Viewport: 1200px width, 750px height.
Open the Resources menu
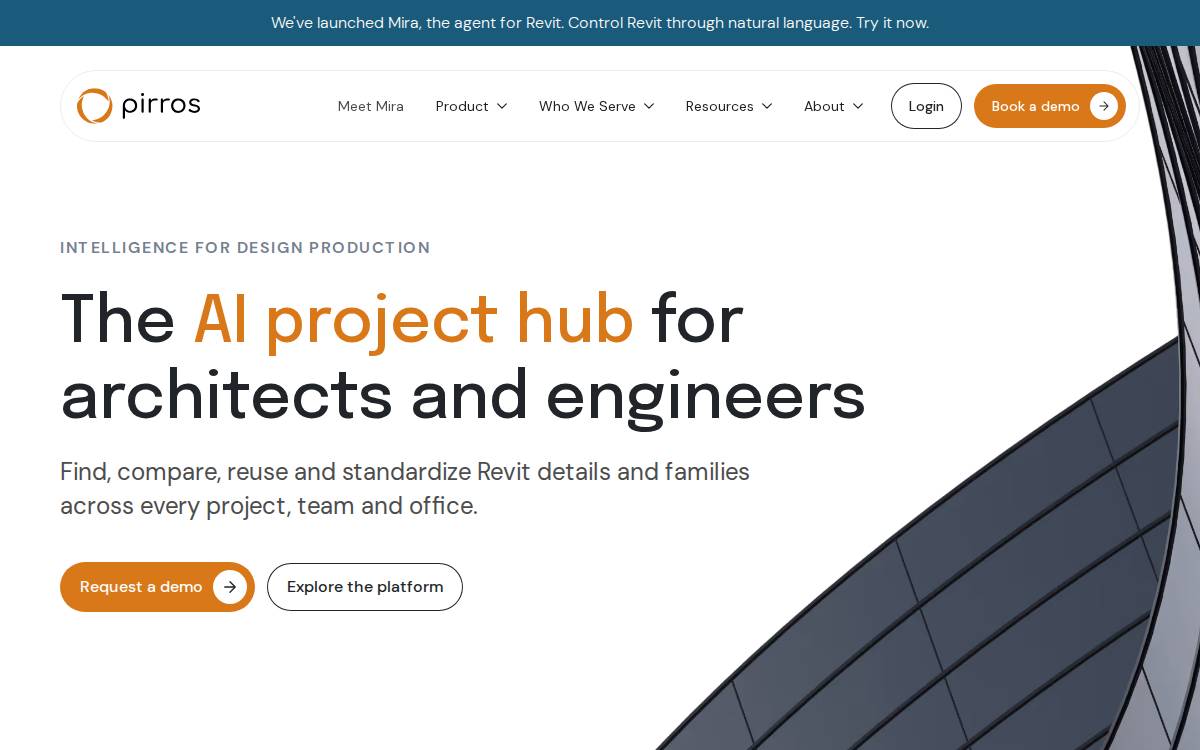(729, 106)
